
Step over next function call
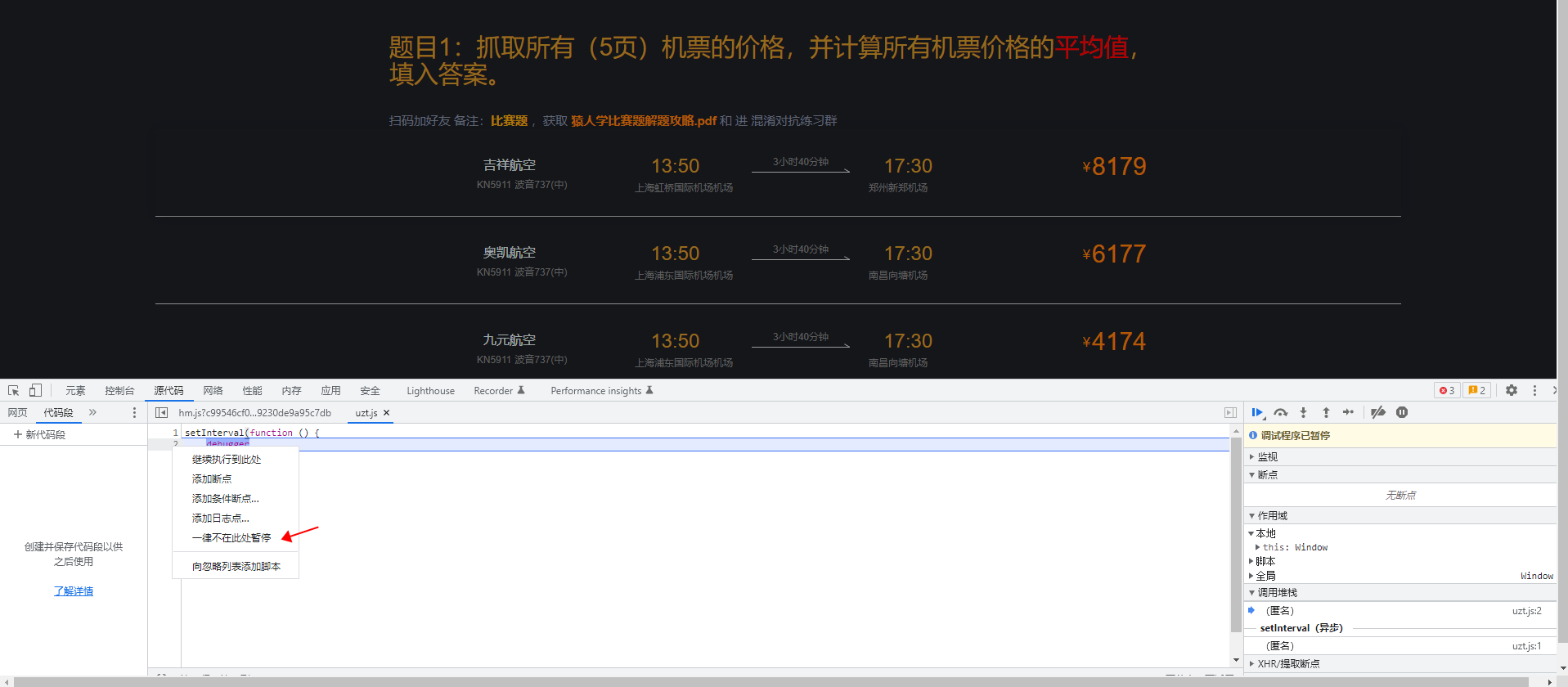point(1281,413)
